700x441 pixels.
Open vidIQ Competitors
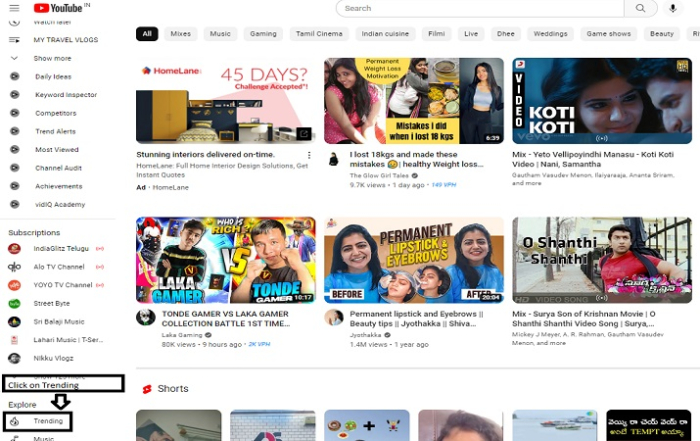(x=56, y=113)
